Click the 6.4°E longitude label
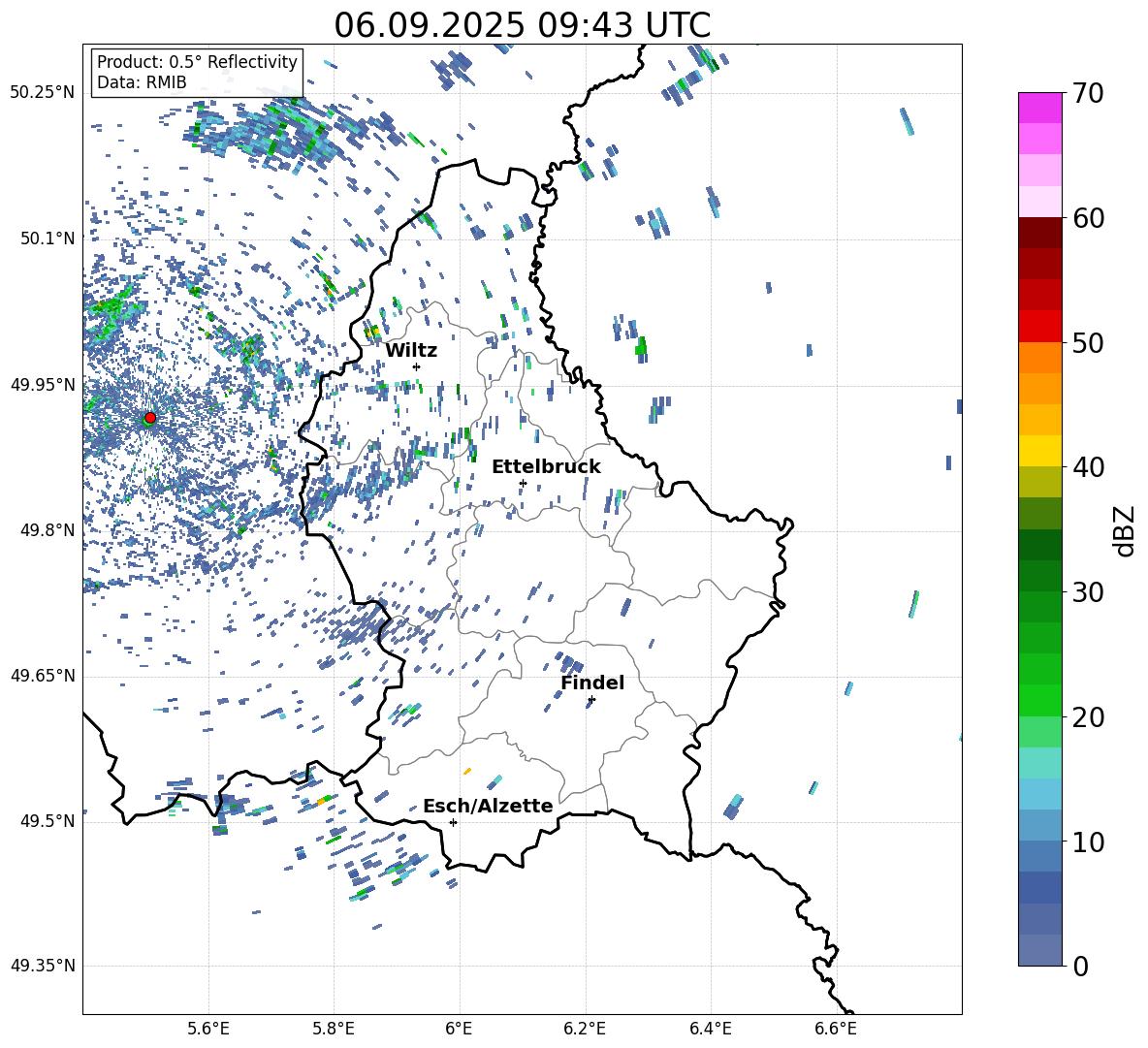The image size is (1148, 1048). tap(710, 1029)
